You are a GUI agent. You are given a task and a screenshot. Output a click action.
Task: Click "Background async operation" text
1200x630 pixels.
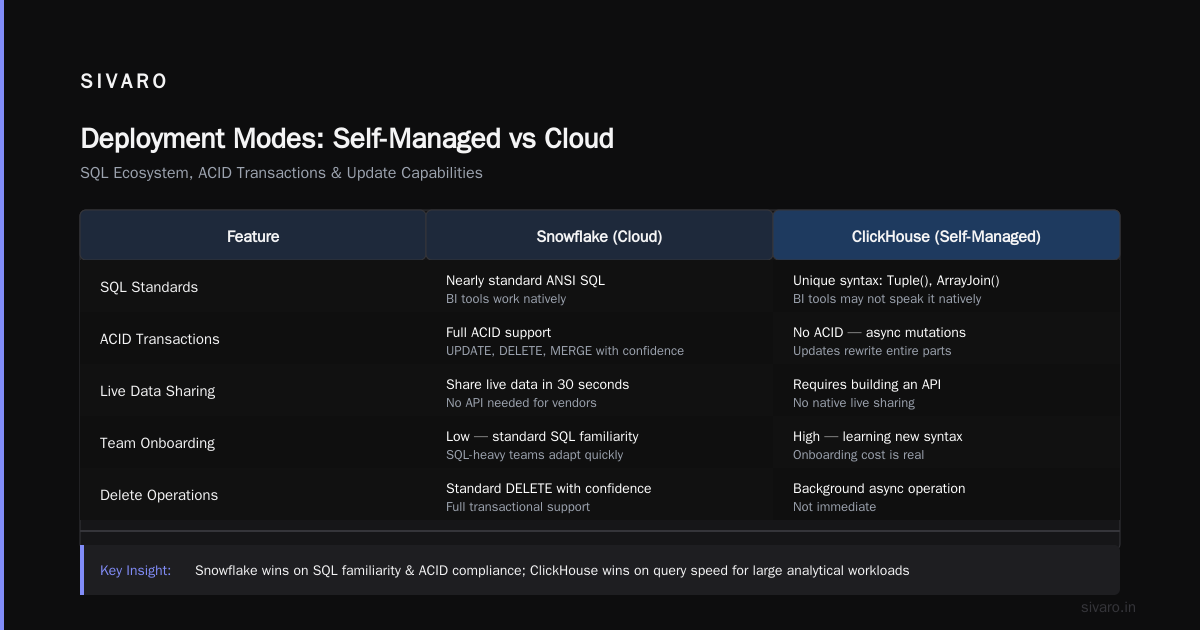click(879, 488)
